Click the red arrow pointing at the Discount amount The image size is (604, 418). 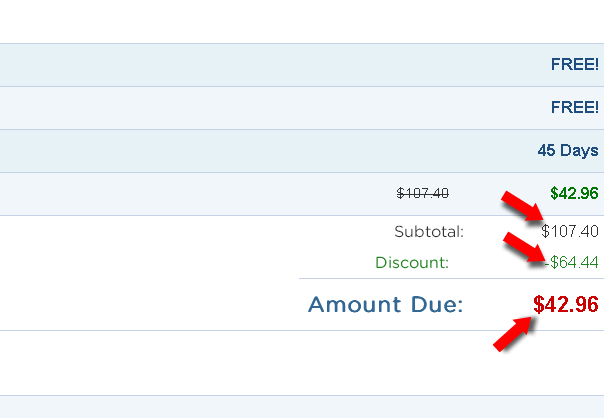coord(525,247)
